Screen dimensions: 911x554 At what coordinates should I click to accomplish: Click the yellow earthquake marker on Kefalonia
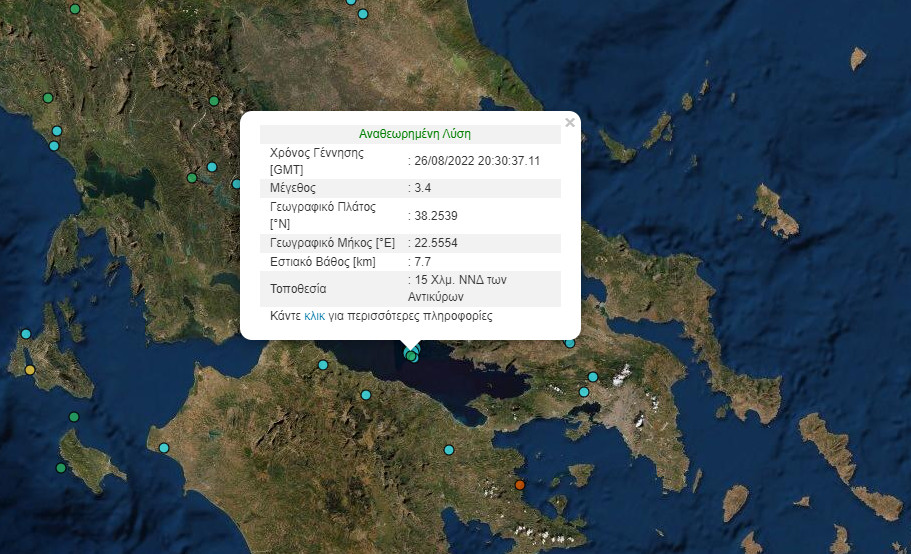[x=30, y=370]
